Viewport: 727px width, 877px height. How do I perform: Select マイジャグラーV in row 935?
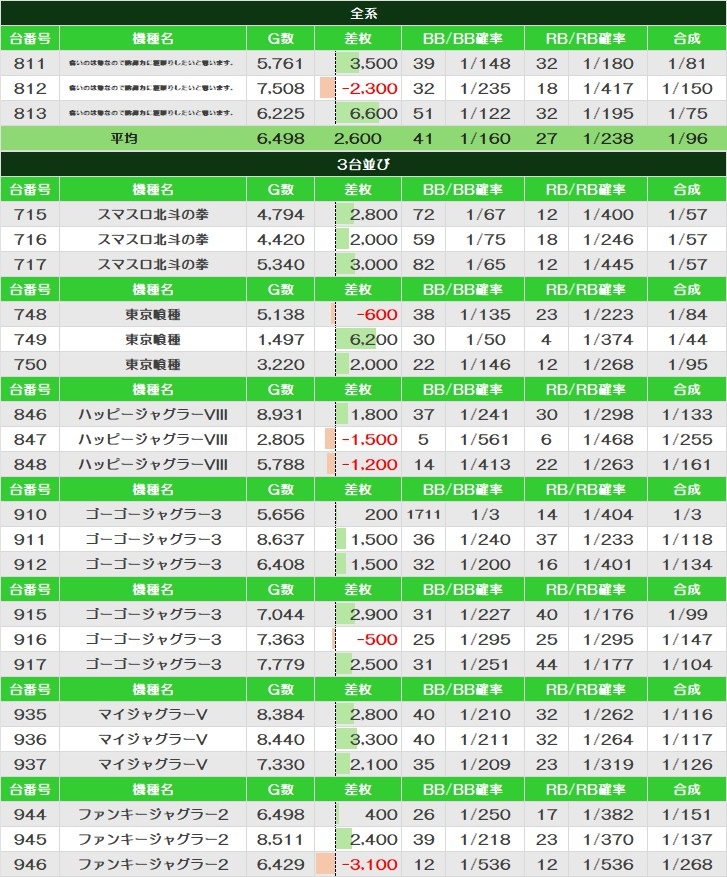click(153, 715)
